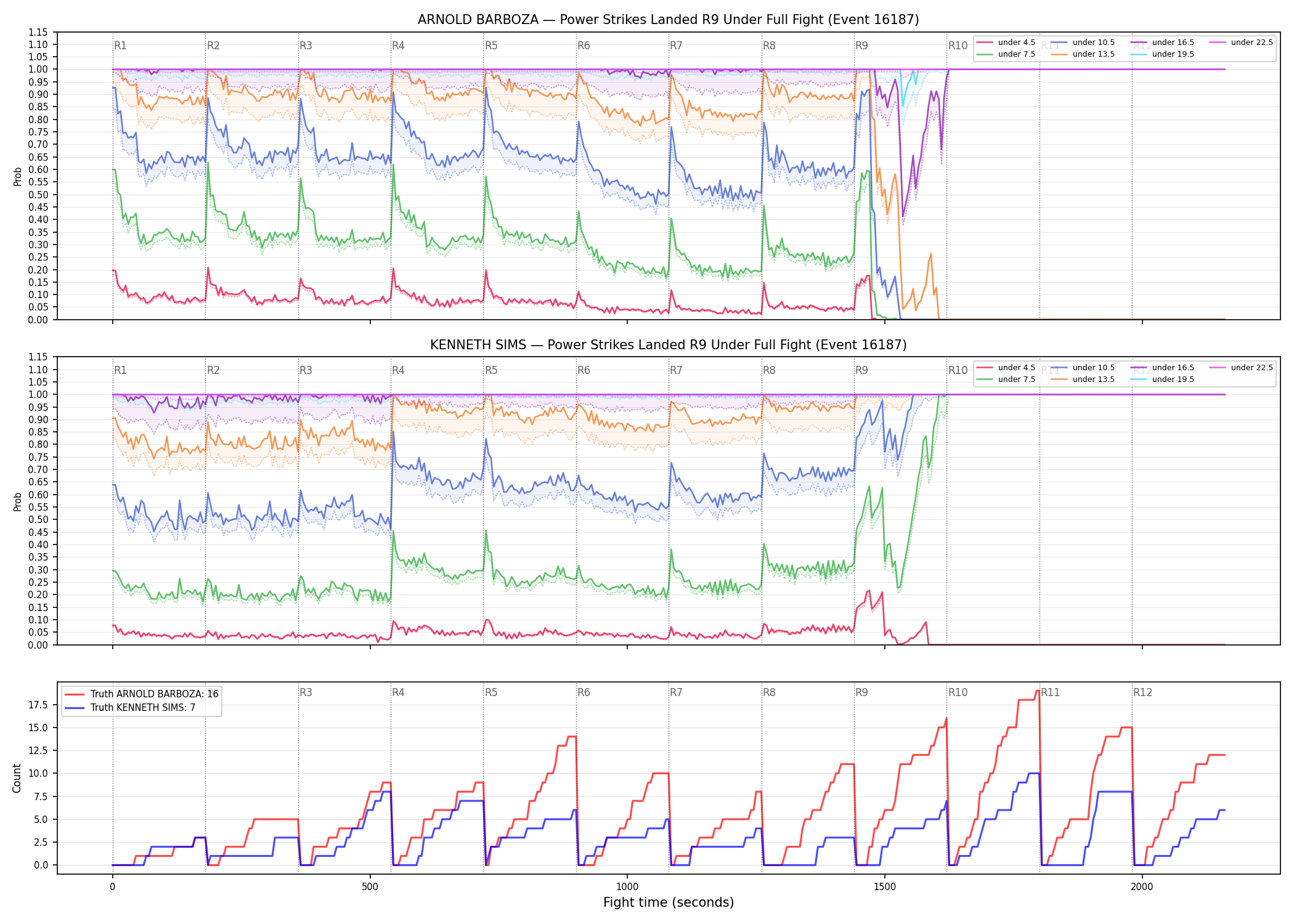The width and height of the screenshot is (1294, 924).
Task: Click the R6 round label in Count chart
Action: 584,692
